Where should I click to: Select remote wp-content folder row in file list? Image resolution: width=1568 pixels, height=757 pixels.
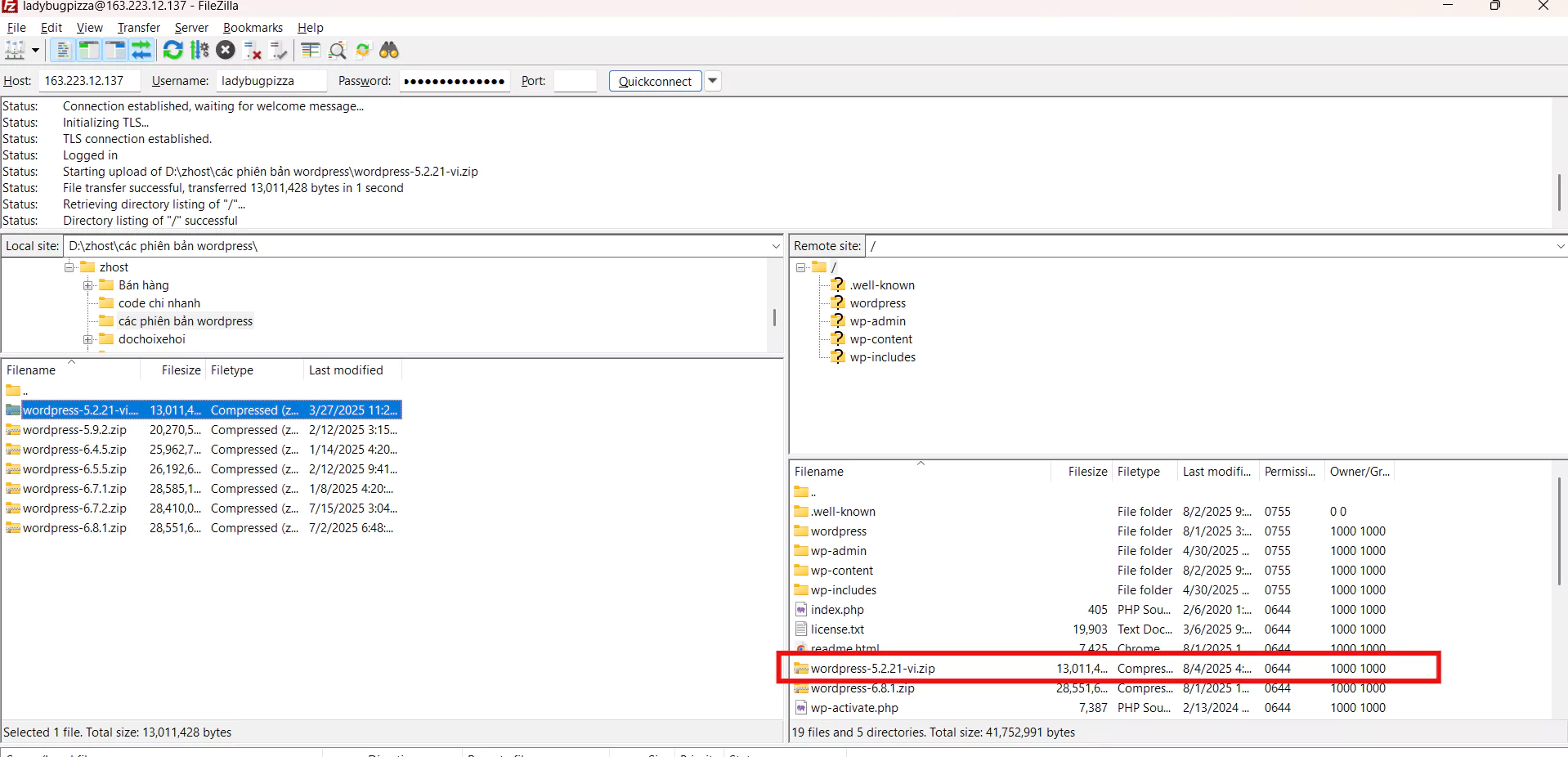pos(1092,571)
